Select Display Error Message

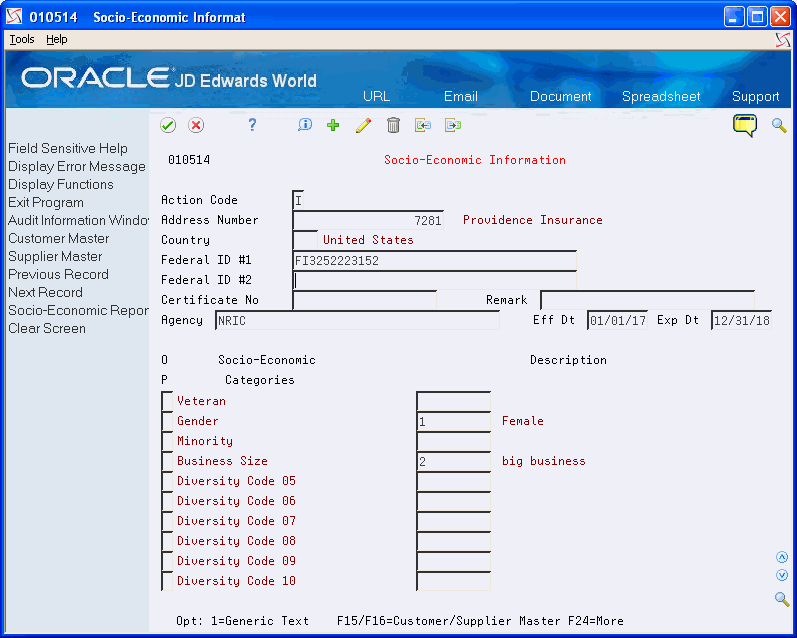pos(77,166)
